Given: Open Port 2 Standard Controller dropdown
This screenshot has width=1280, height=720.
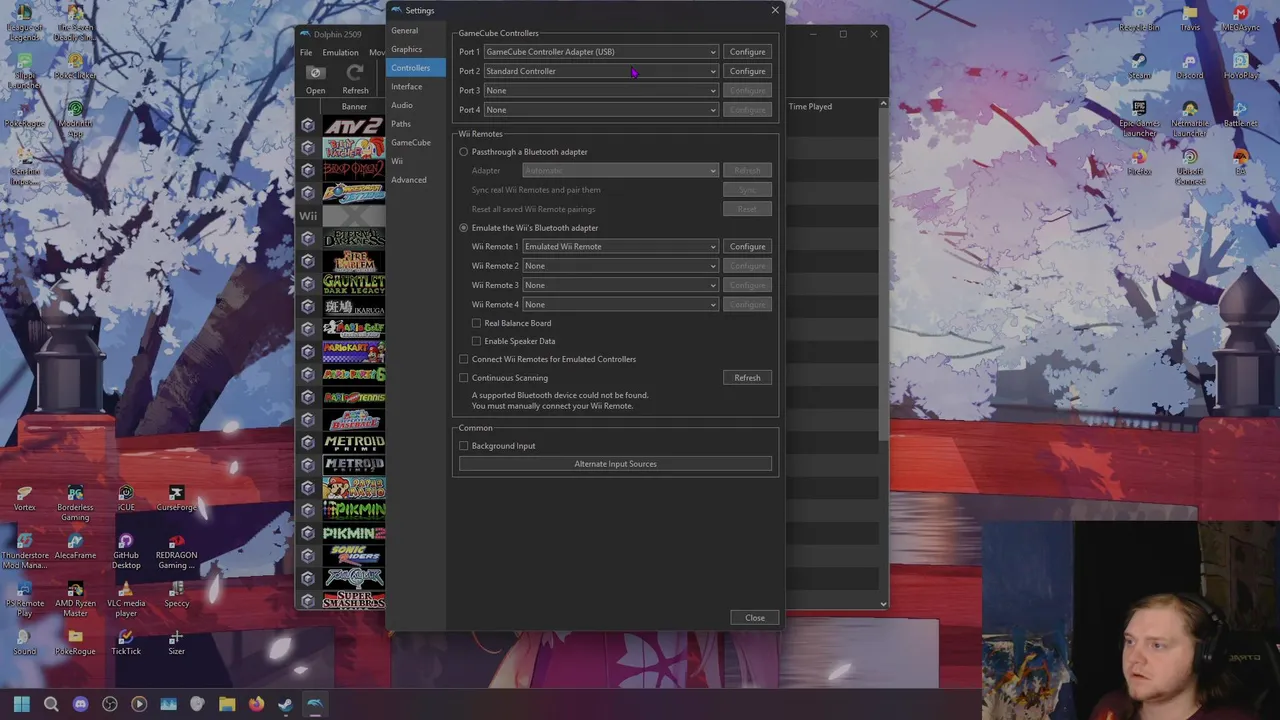Looking at the screenshot, I should coord(601,71).
